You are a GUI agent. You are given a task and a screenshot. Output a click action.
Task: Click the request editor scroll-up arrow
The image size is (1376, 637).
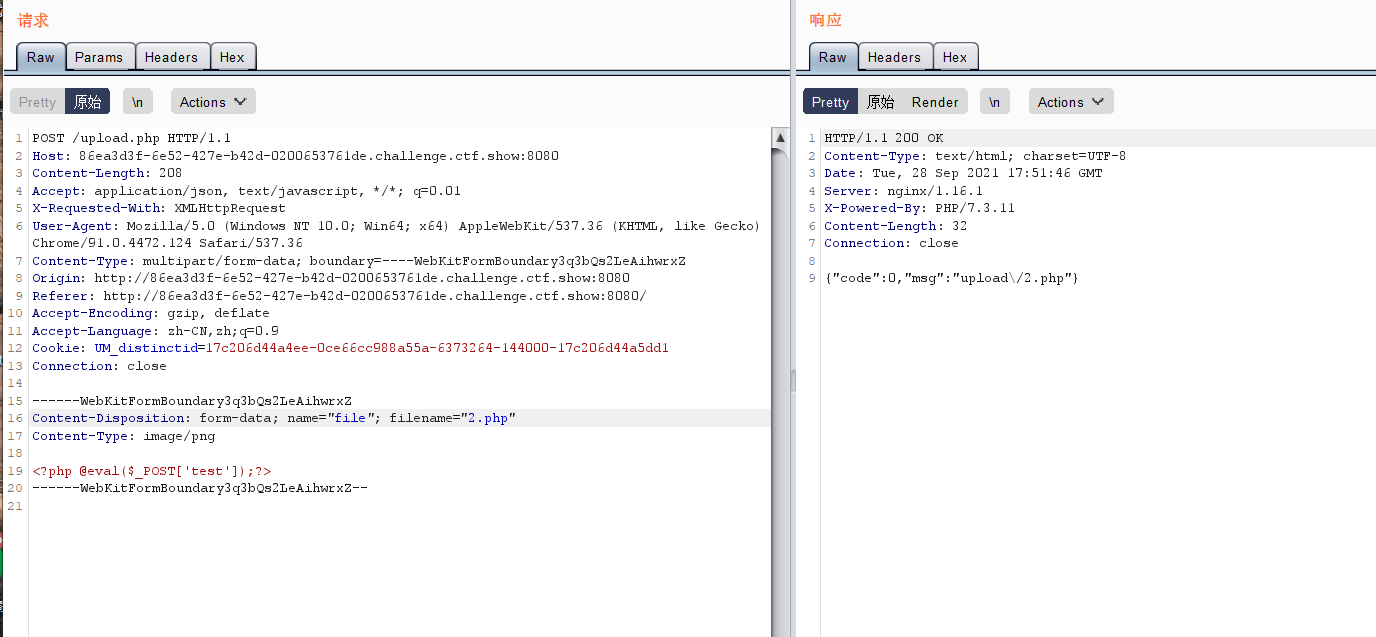click(x=780, y=136)
